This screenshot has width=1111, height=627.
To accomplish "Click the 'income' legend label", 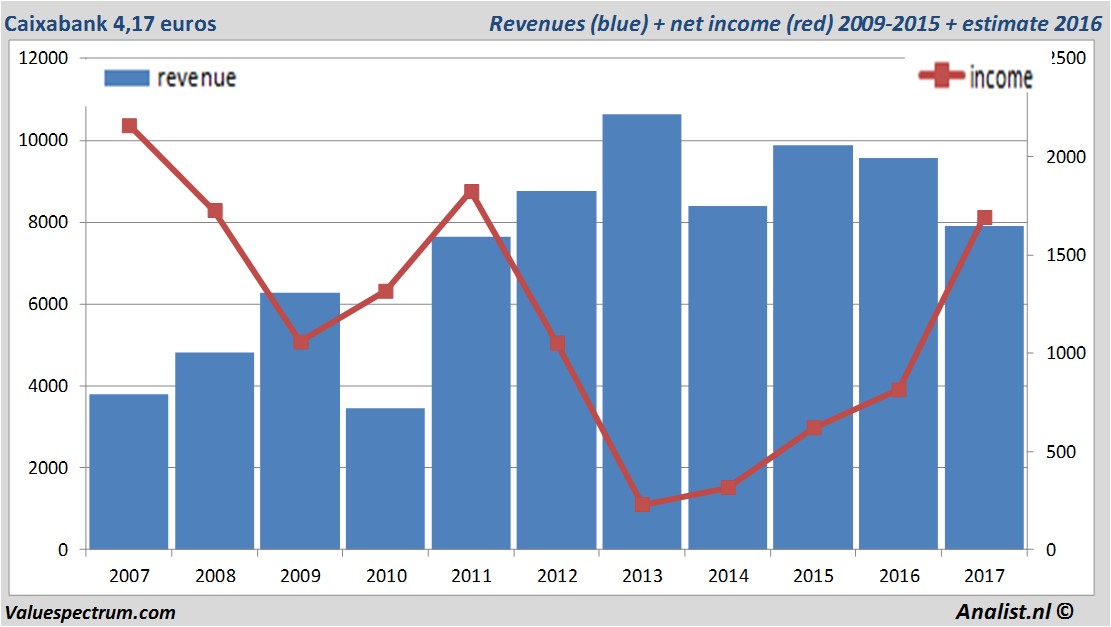I will point(1000,77).
